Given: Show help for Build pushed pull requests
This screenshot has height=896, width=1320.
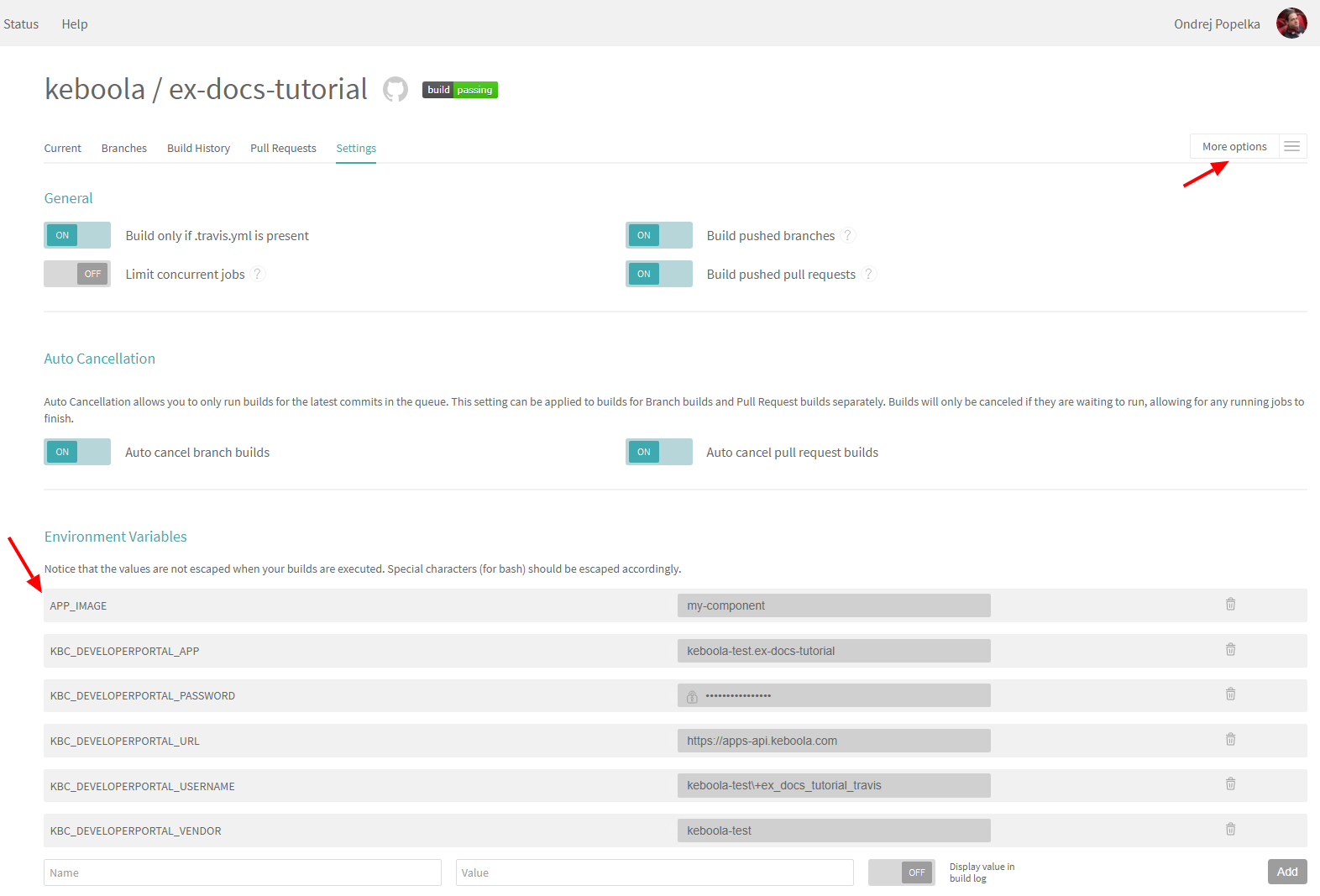Looking at the screenshot, I should tap(869, 274).
